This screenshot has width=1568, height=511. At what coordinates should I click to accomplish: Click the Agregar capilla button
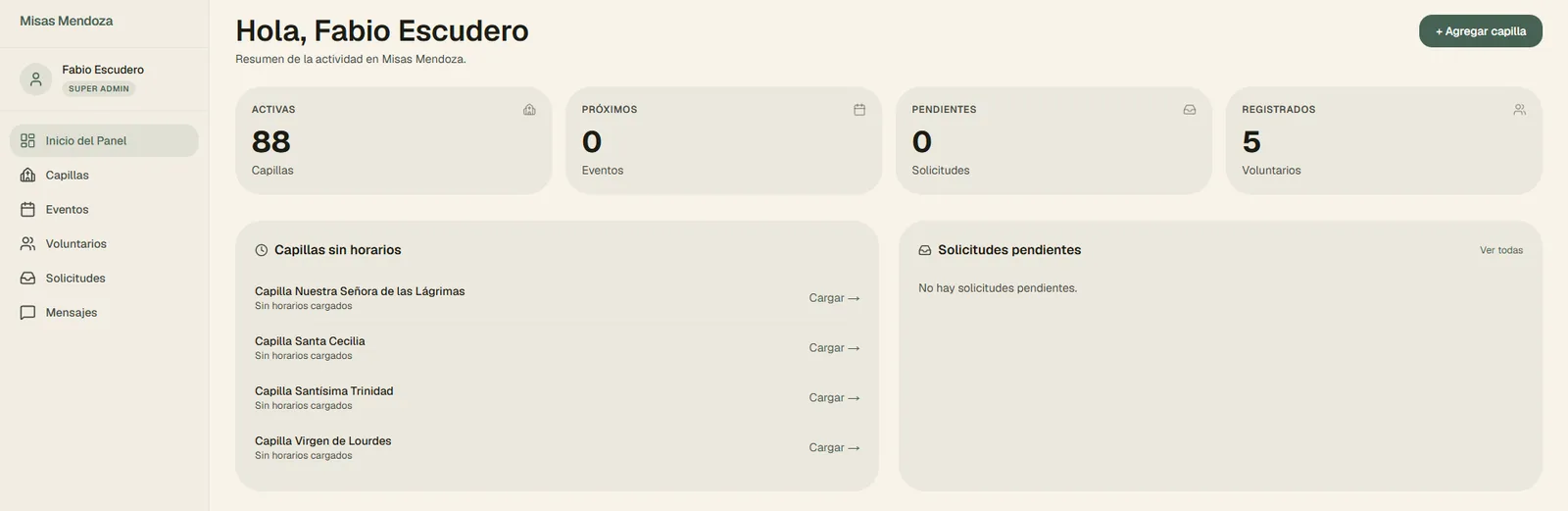point(1481,31)
